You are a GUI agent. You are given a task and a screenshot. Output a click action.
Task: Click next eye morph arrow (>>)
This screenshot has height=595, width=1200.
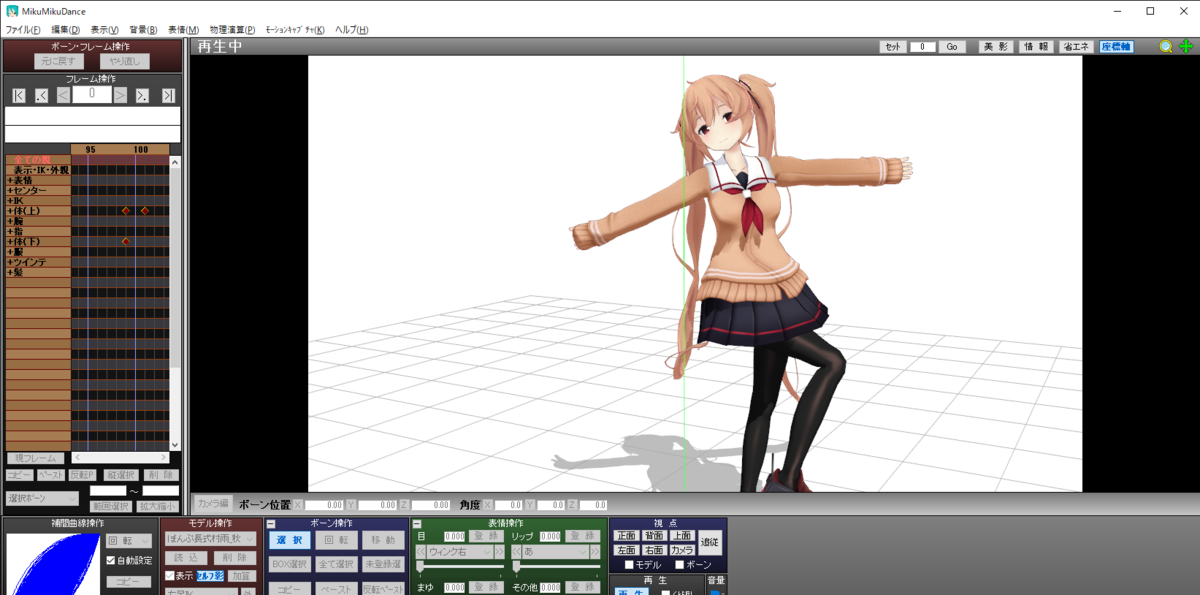click(499, 552)
